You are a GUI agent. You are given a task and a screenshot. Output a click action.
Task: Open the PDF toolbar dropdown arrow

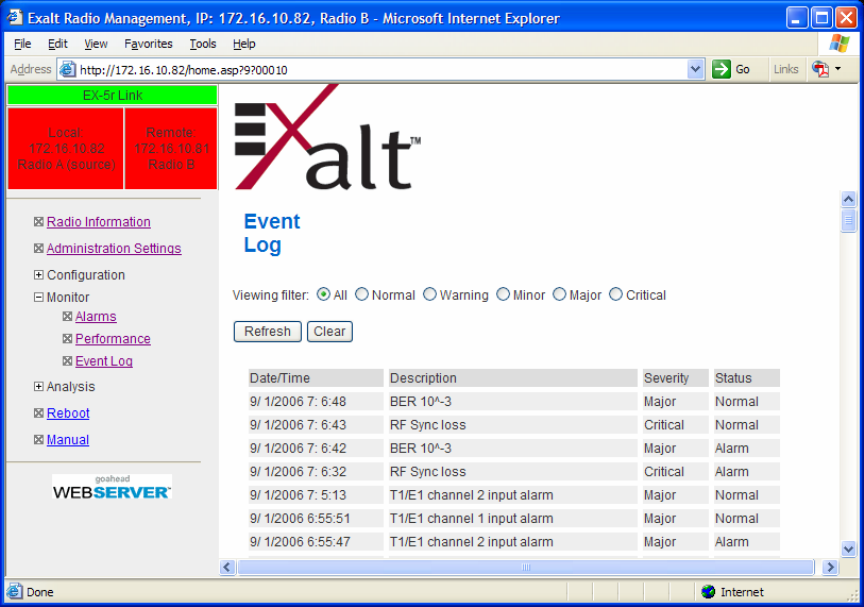point(838,69)
